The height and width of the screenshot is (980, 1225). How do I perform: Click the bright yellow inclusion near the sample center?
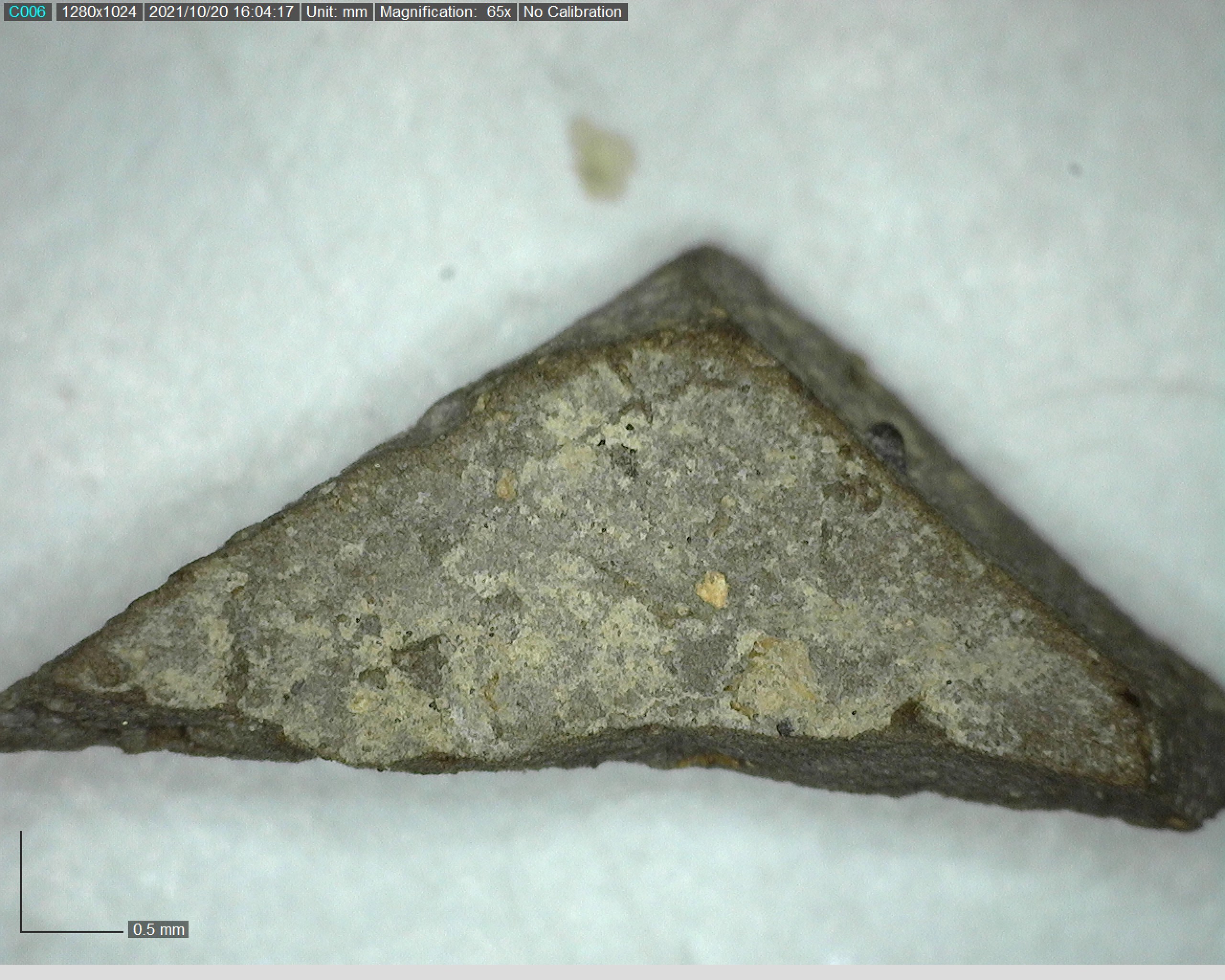point(712,590)
